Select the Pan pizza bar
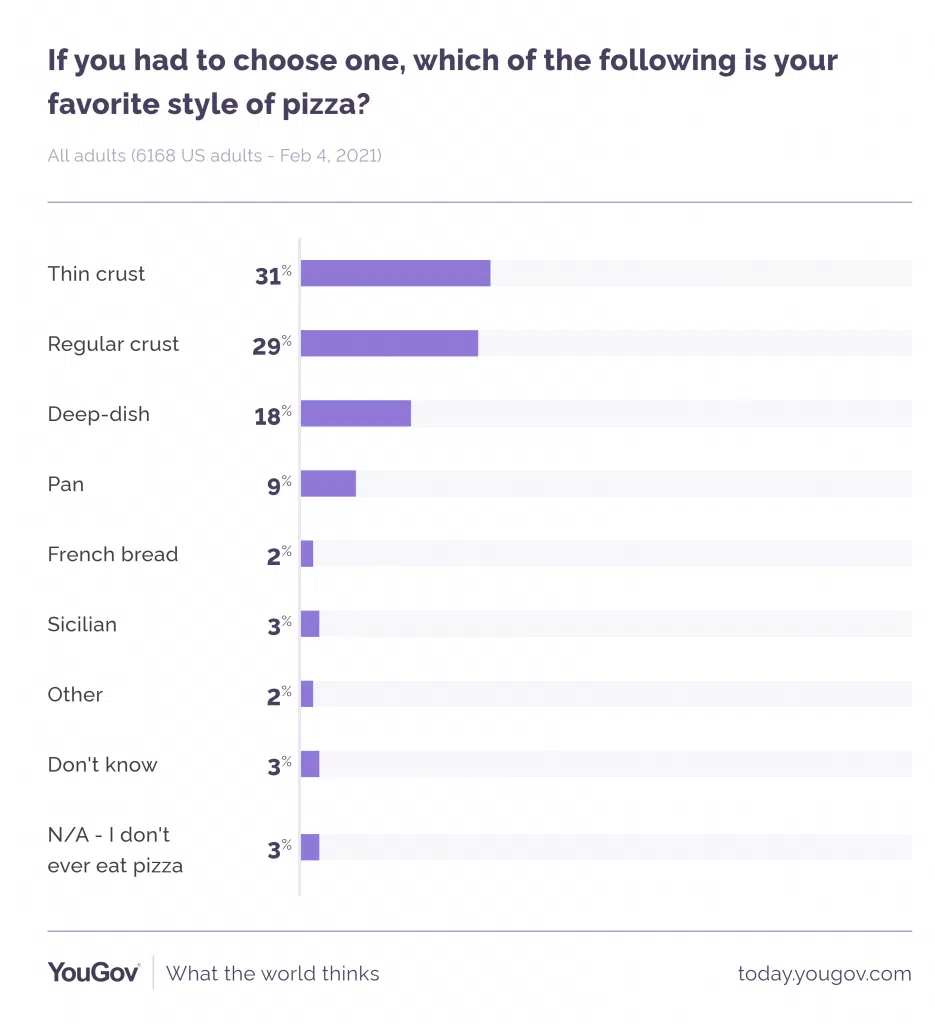935x1024 pixels. 328,484
